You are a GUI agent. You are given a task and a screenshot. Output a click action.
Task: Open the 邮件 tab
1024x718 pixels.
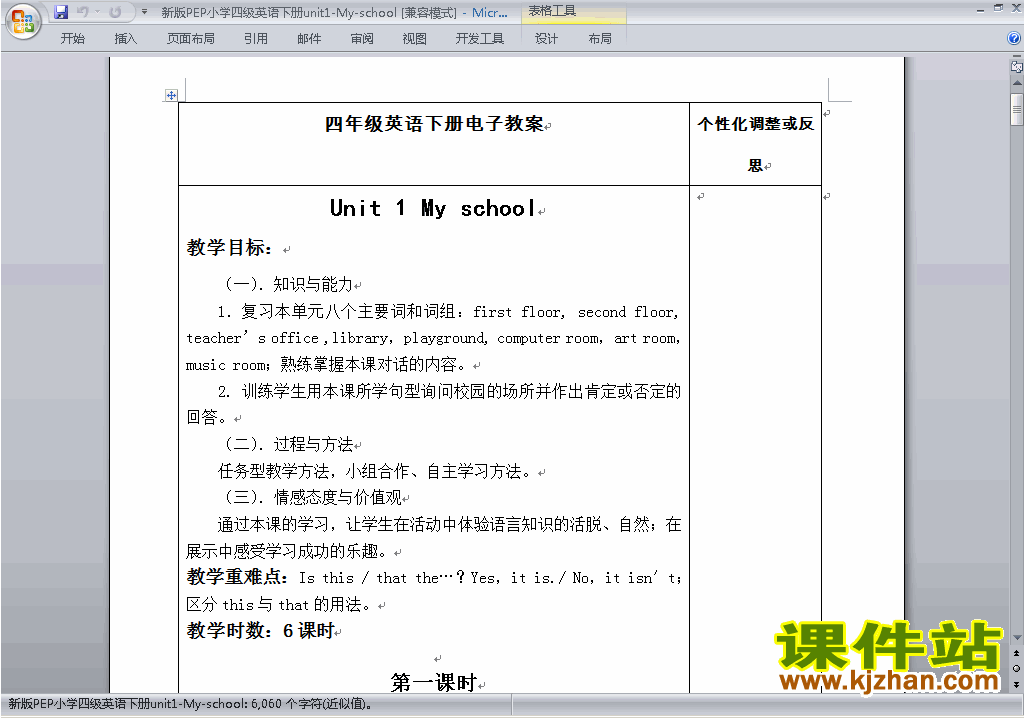[309, 39]
